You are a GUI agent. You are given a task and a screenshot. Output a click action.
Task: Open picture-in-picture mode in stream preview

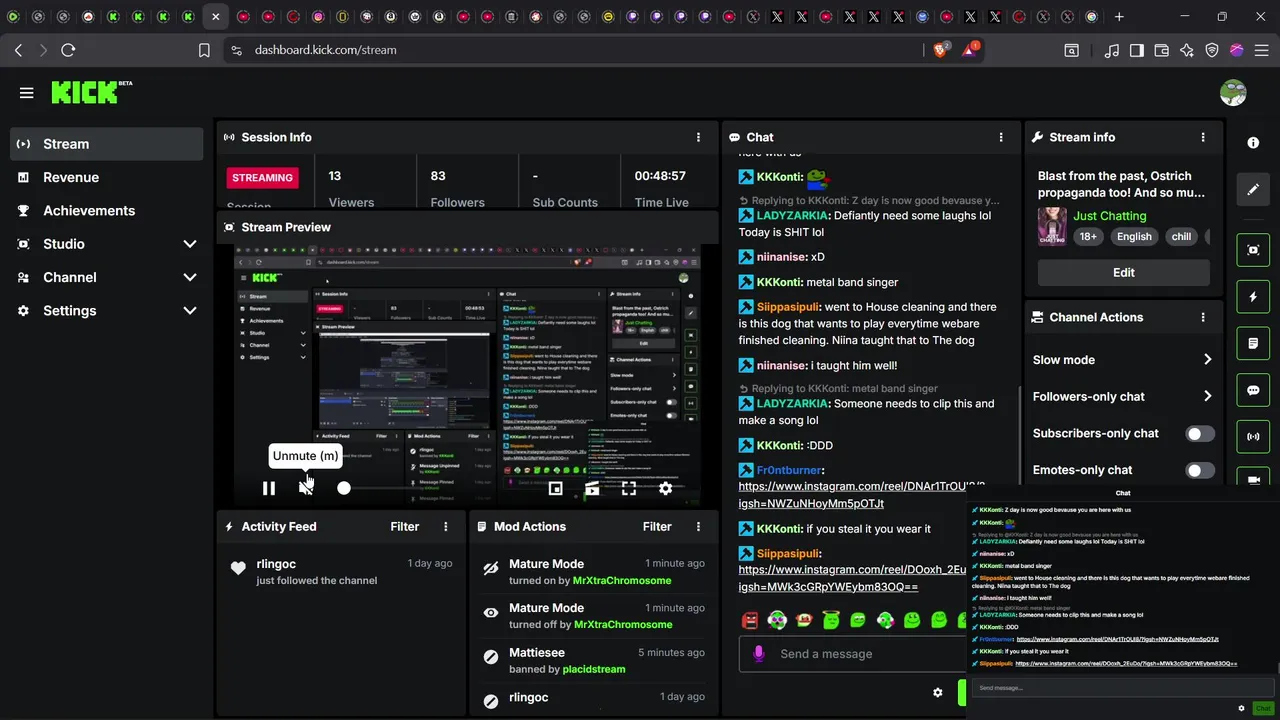coord(555,488)
